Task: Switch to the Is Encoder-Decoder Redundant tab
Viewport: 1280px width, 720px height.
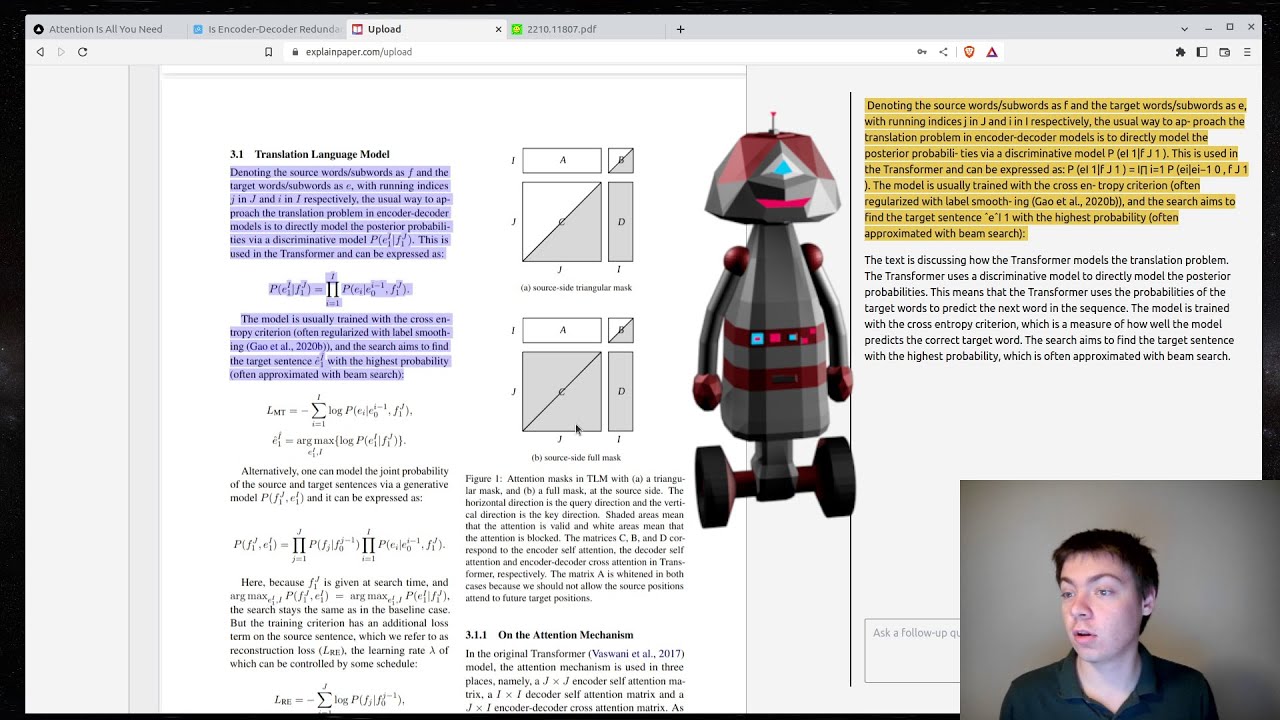Action: [265, 29]
